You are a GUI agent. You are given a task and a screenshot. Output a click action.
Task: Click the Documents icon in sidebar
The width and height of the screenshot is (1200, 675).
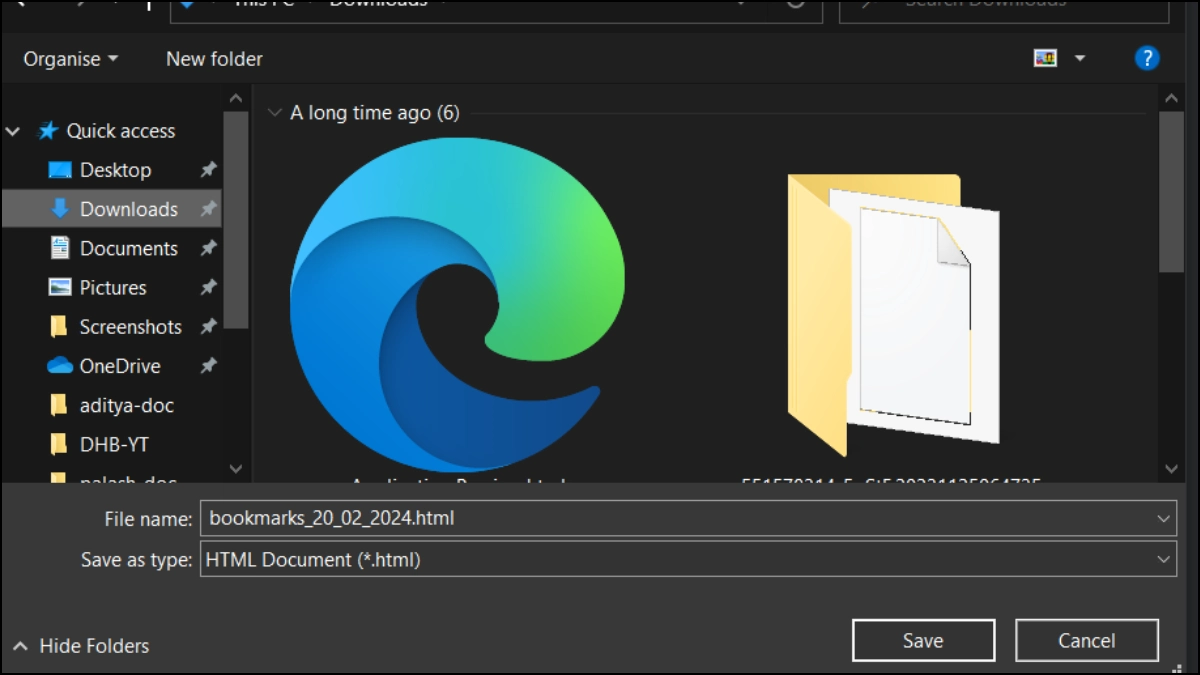tap(60, 248)
